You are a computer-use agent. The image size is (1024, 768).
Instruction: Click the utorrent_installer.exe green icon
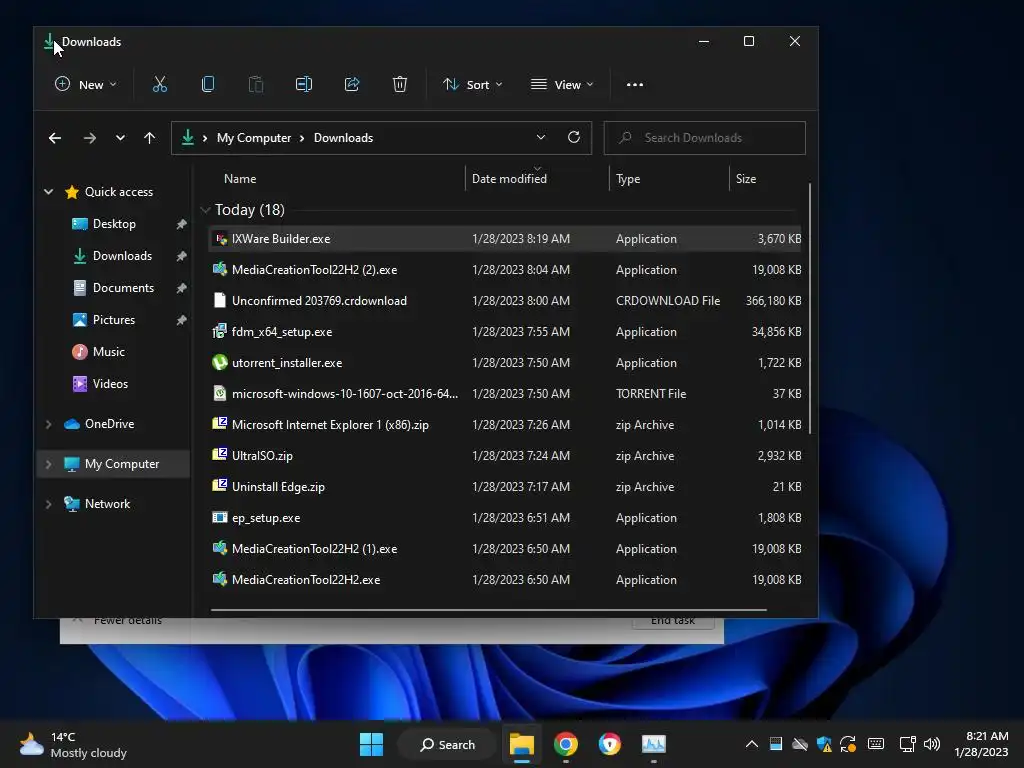click(x=220, y=362)
